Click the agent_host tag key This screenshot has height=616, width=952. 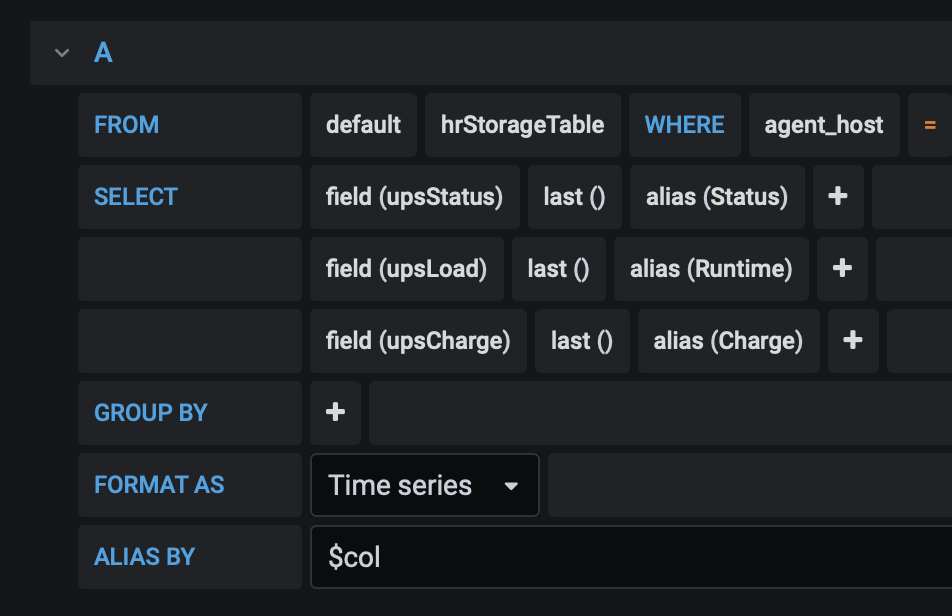click(x=823, y=125)
